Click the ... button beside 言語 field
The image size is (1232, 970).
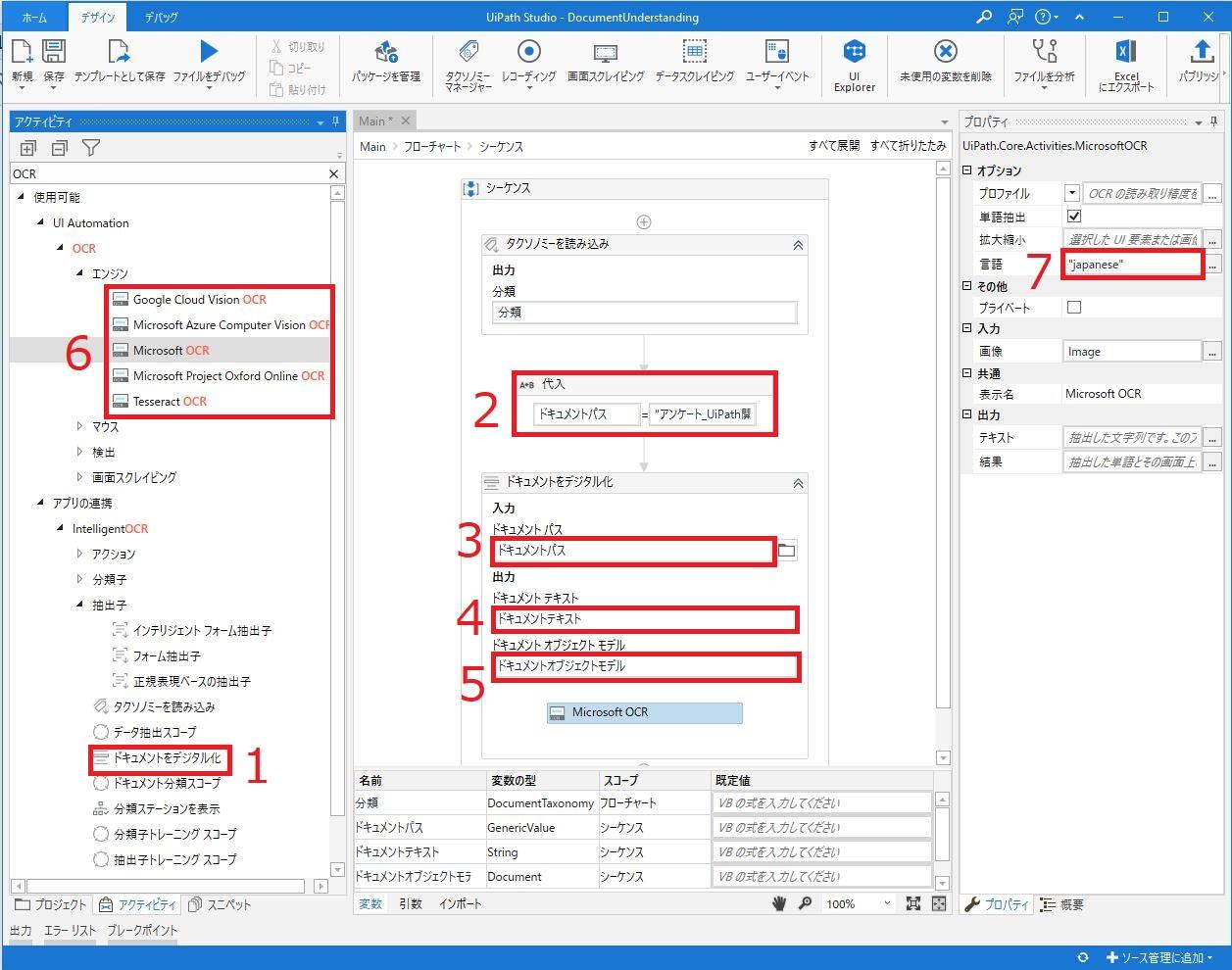coord(1213,265)
